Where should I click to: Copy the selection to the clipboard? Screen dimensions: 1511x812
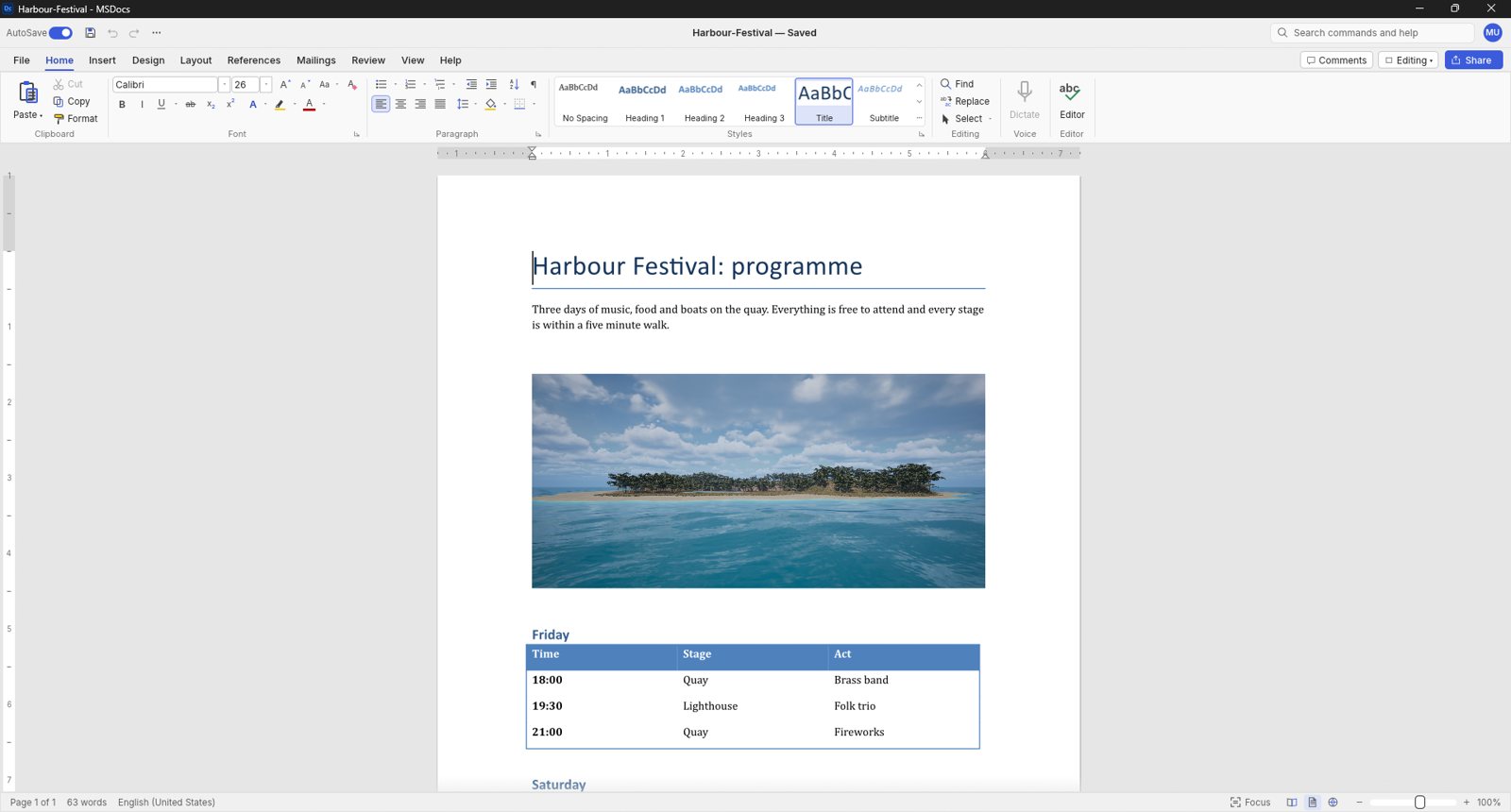point(72,102)
